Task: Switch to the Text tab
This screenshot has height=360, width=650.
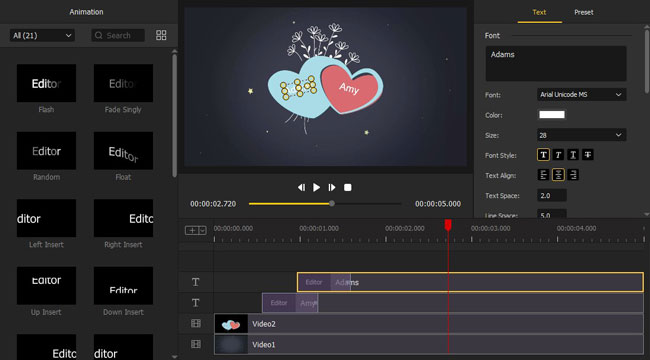Action: (539, 12)
